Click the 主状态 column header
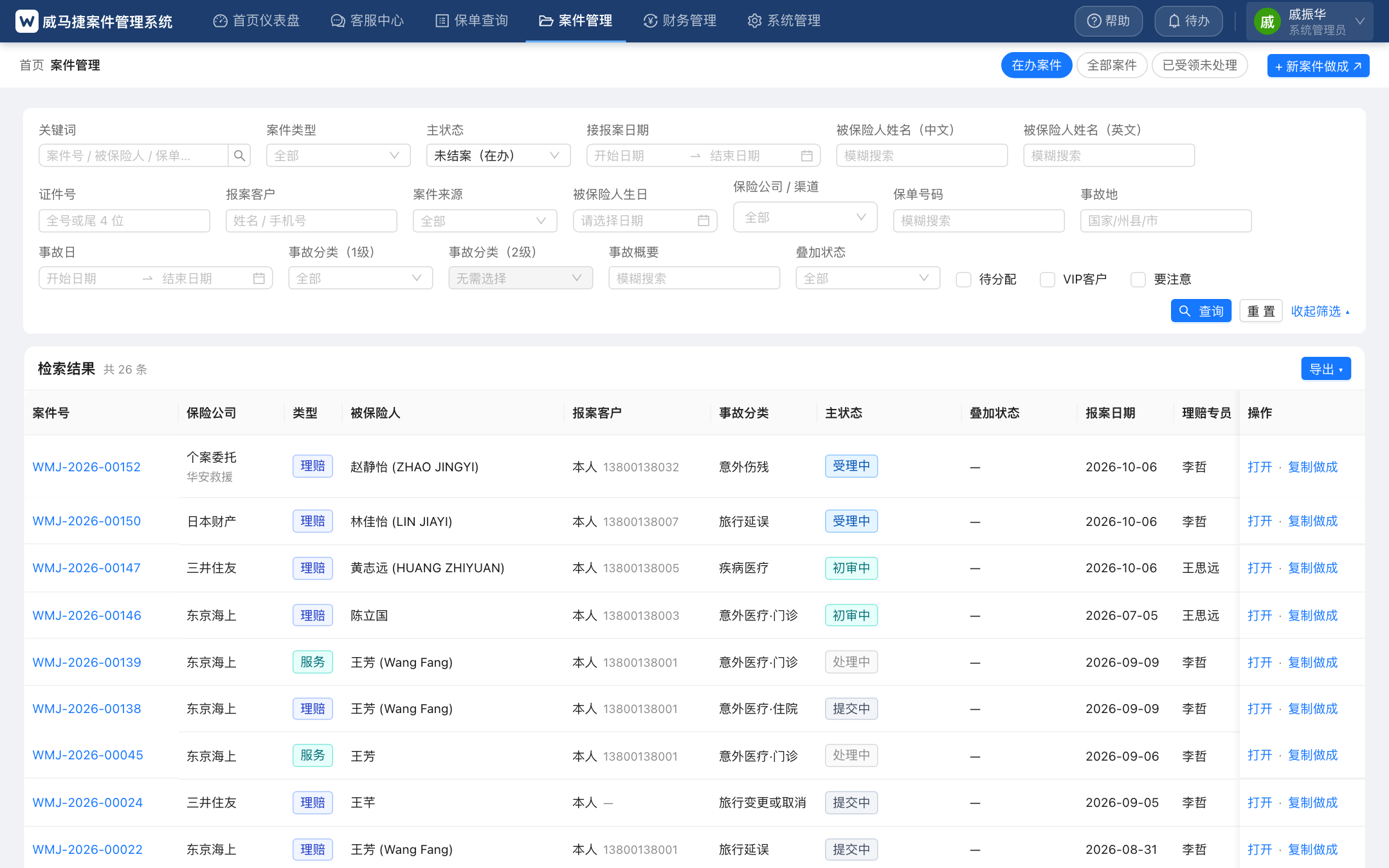Screen dimensions: 1389x868 click(844, 413)
